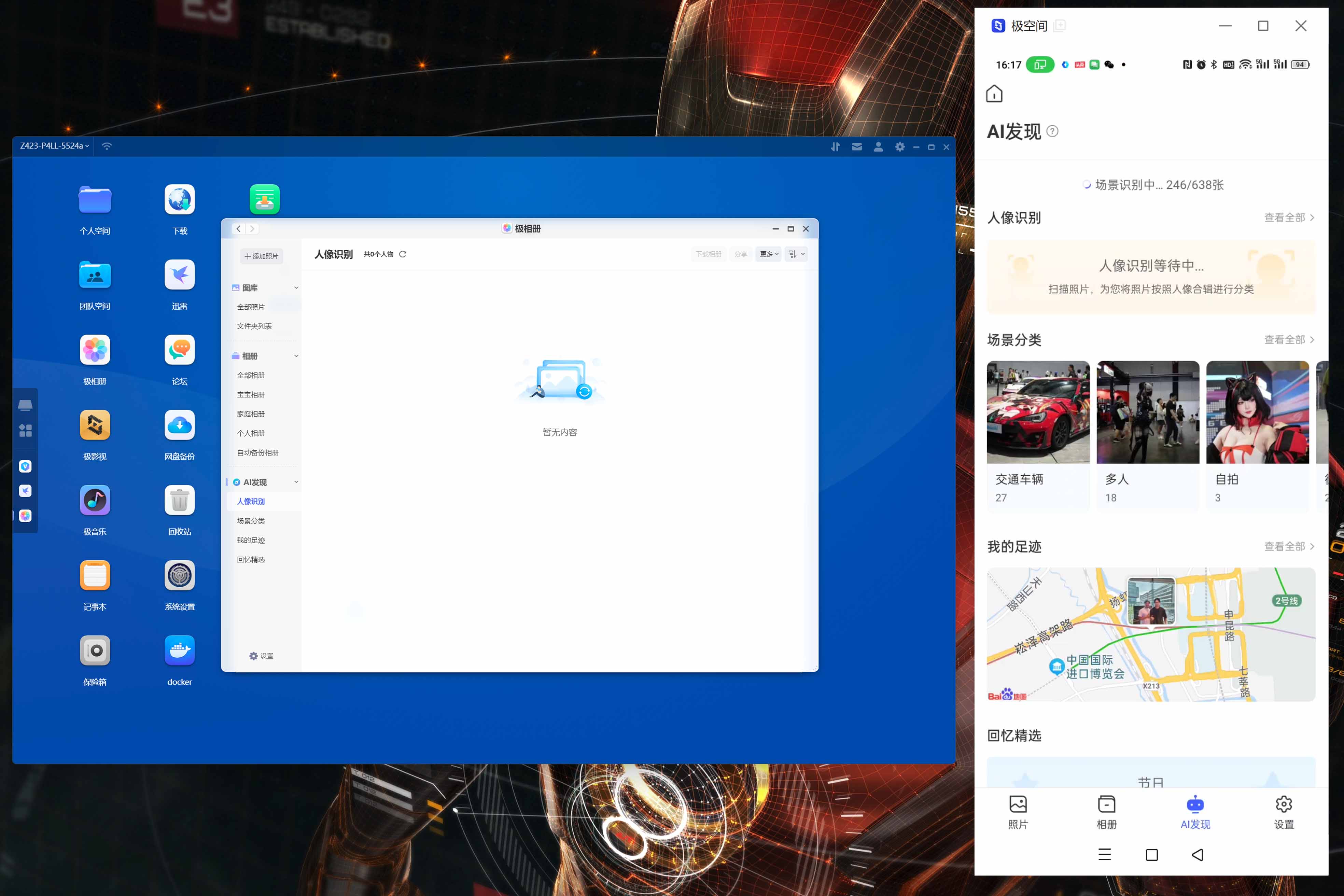The image size is (1344, 896).
Task: Click 查看全部 next to 人像识别
Action: coord(1289,218)
